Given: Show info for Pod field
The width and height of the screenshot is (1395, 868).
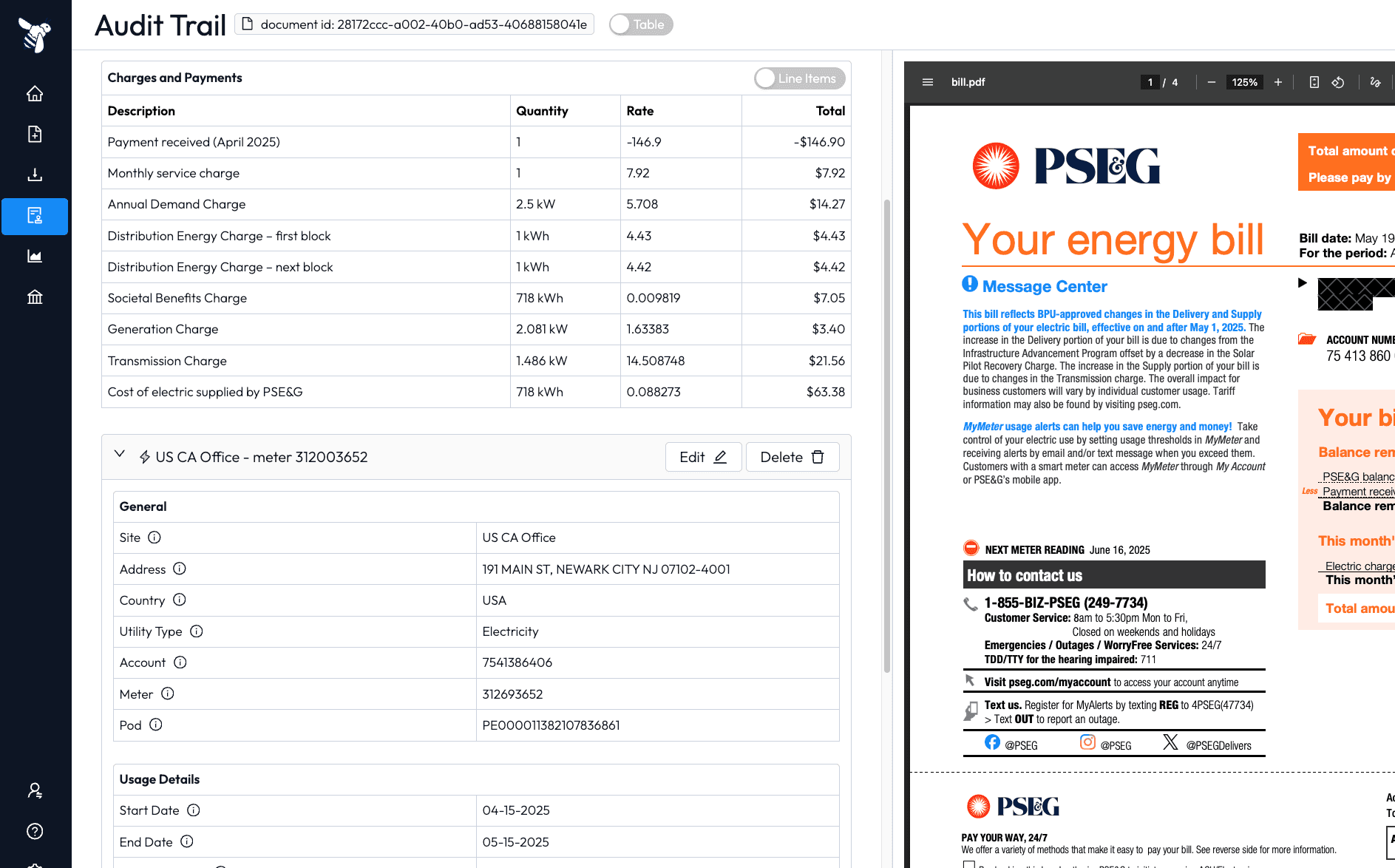Looking at the screenshot, I should point(156,725).
